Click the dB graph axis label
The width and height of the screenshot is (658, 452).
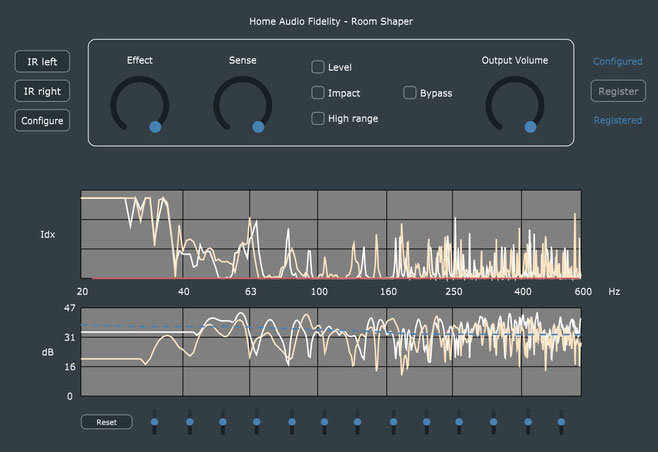tap(47, 352)
